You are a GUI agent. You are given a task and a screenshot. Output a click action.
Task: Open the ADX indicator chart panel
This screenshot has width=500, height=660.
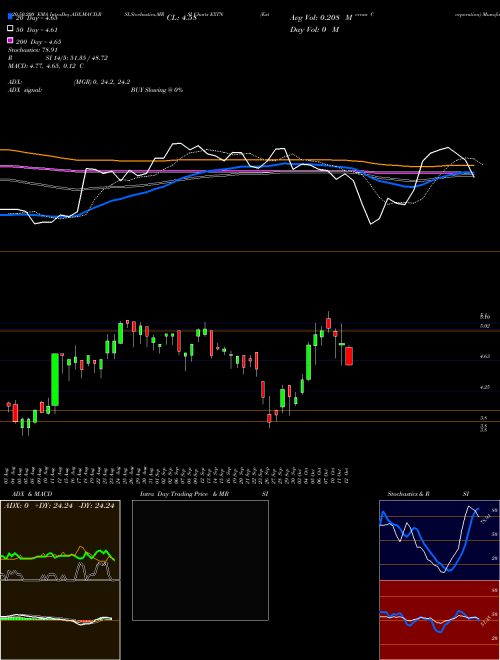(60, 540)
